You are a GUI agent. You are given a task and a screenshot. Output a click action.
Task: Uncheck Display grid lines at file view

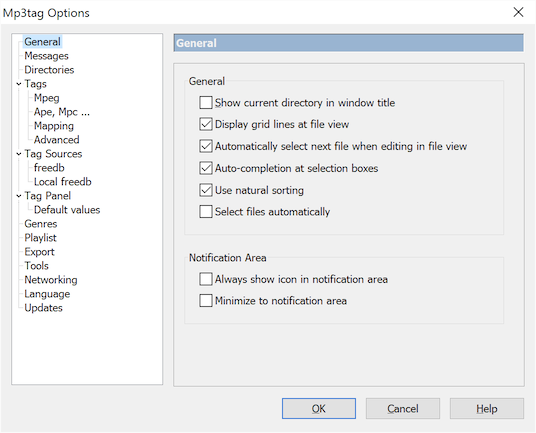click(x=206, y=124)
